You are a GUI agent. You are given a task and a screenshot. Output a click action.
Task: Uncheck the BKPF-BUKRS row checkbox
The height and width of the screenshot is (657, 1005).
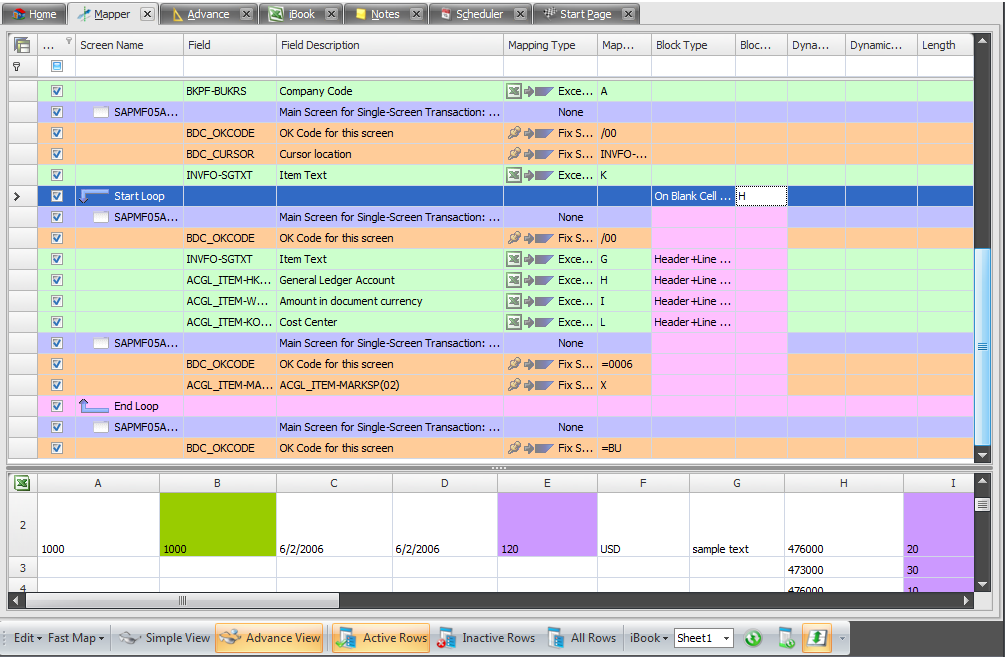click(x=57, y=91)
